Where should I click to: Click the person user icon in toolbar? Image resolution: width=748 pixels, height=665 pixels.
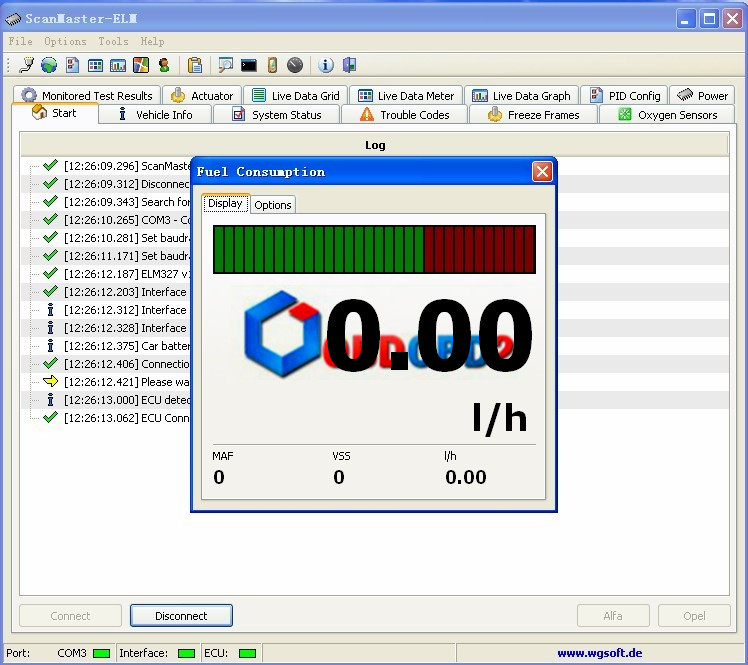[164, 65]
